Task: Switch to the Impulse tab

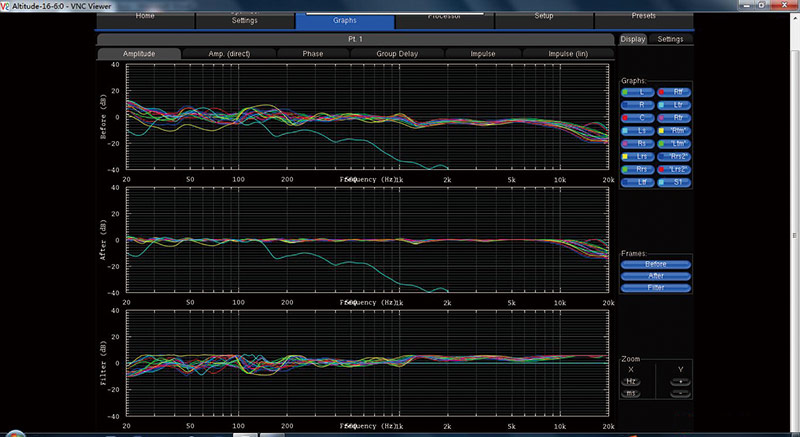Action: [483, 54]
